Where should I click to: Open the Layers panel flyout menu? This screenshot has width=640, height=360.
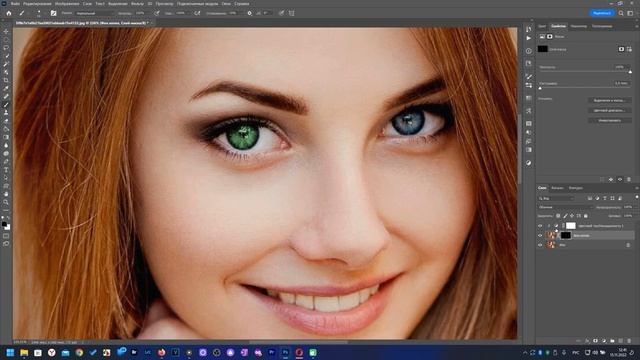(x=636, y=188)
